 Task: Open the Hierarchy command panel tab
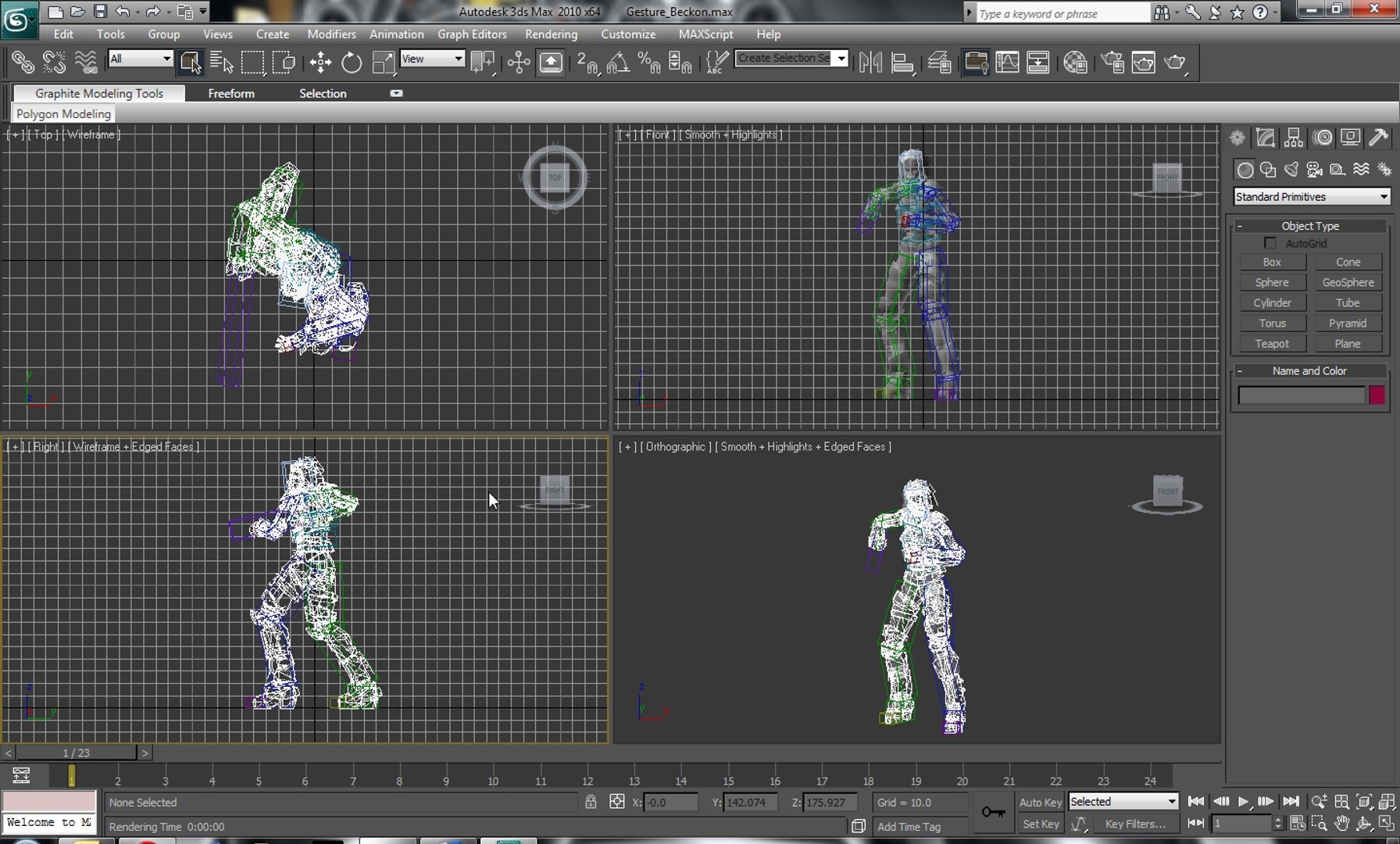(x=1294, y=138)
